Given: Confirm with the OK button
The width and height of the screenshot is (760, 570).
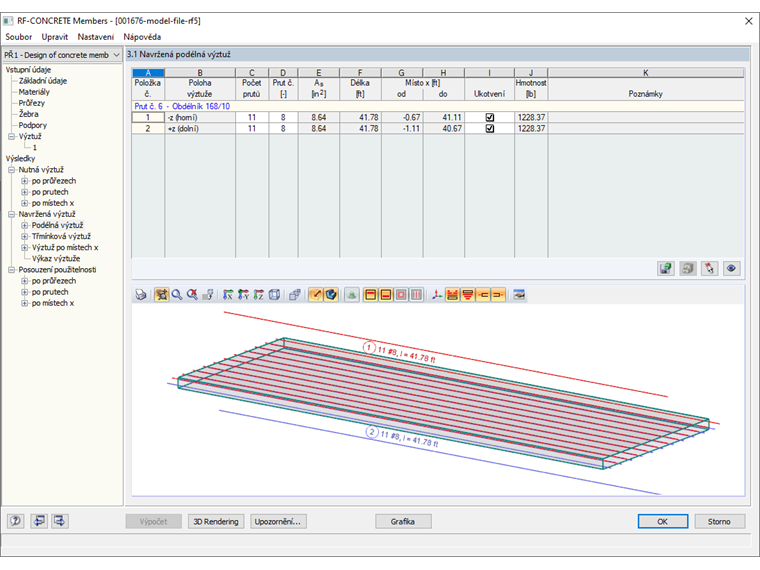Looking at the screenshot, I should [x=663, y=522].
